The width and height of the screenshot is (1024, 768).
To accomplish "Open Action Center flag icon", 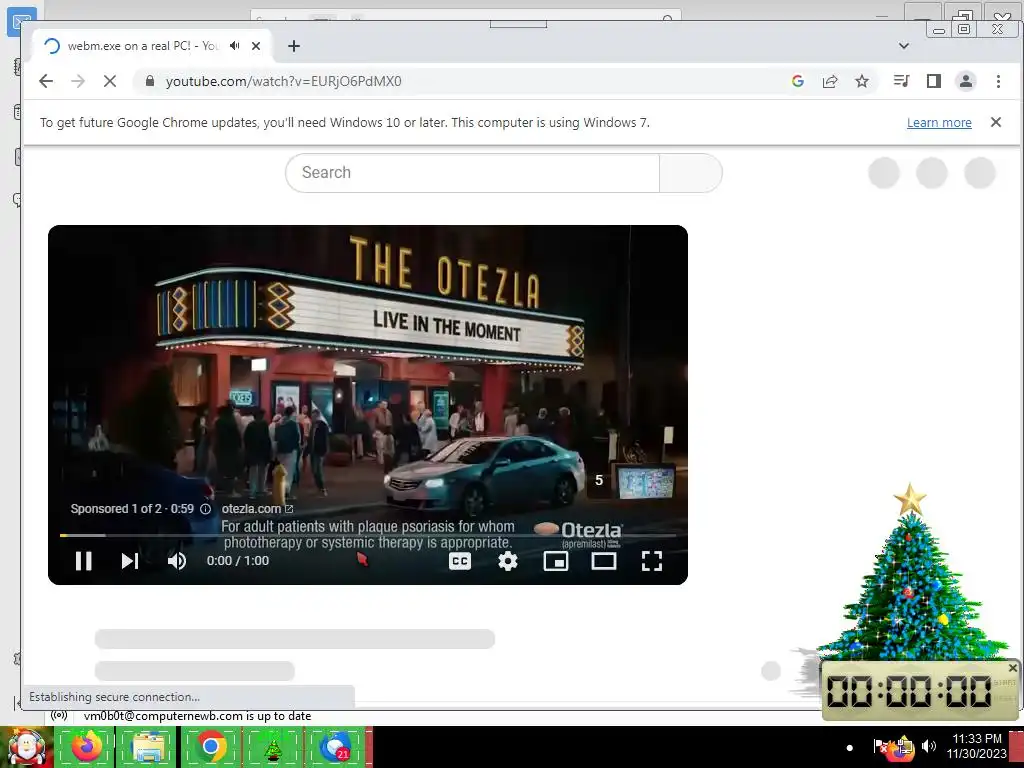I will (x=880, y=746).
